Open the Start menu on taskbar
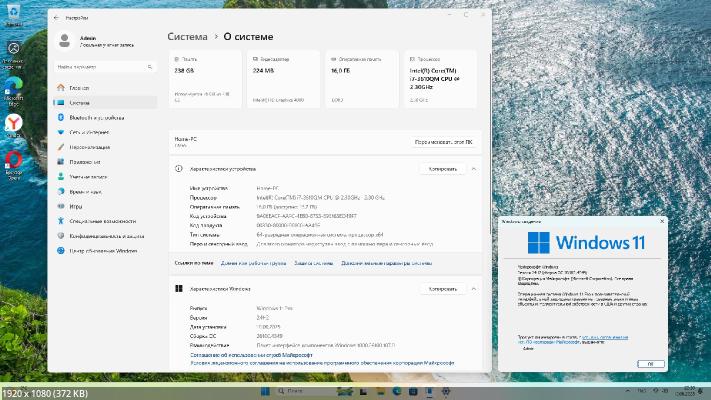The width and height of the screenshot is (711, 400). tap(265, 391)
